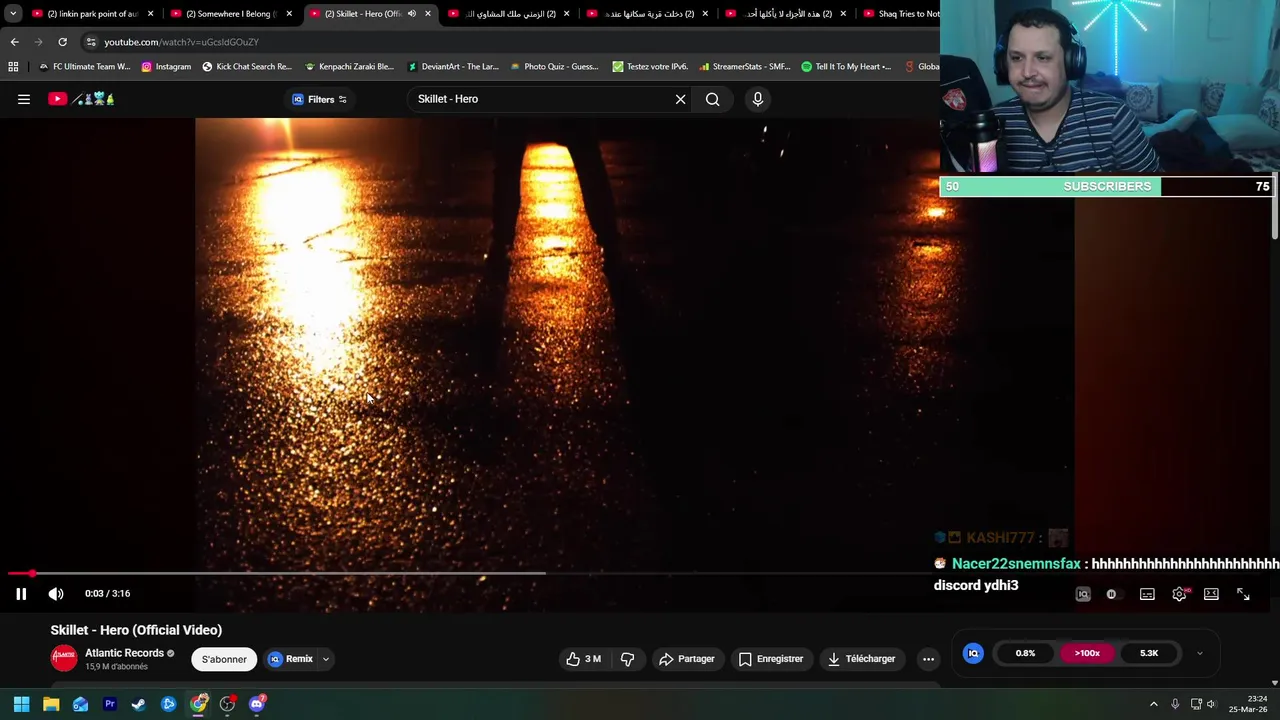Switch to theater mode
The width and height of the screenshot is (1280, 720).
click(1211, 594)
